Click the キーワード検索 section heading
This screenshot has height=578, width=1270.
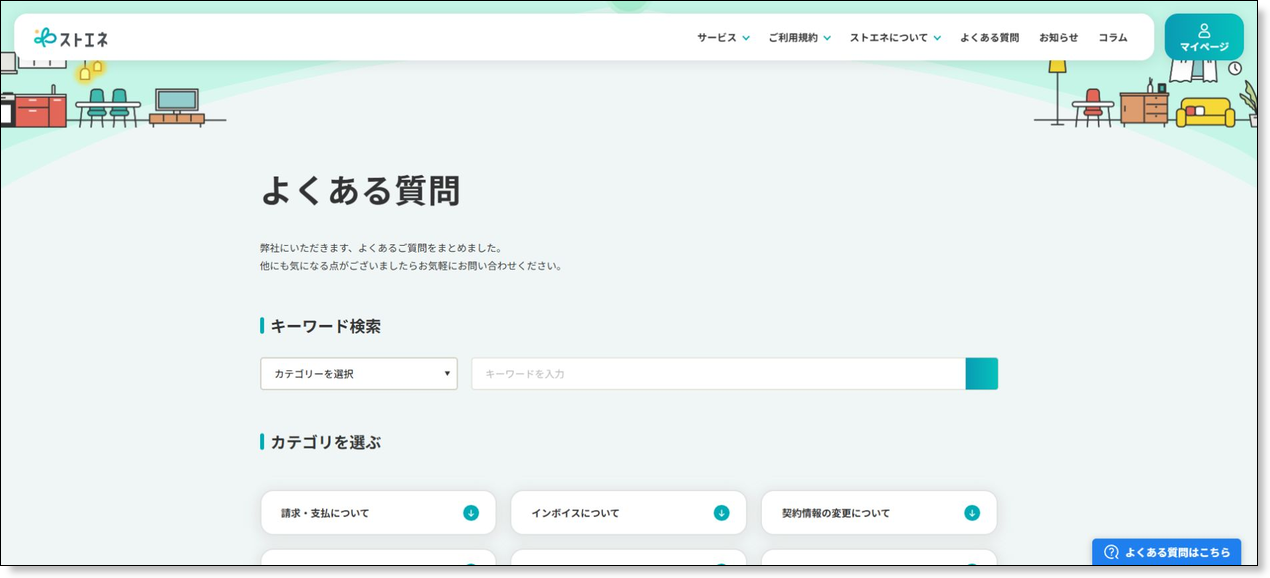[x=325, y=326]
